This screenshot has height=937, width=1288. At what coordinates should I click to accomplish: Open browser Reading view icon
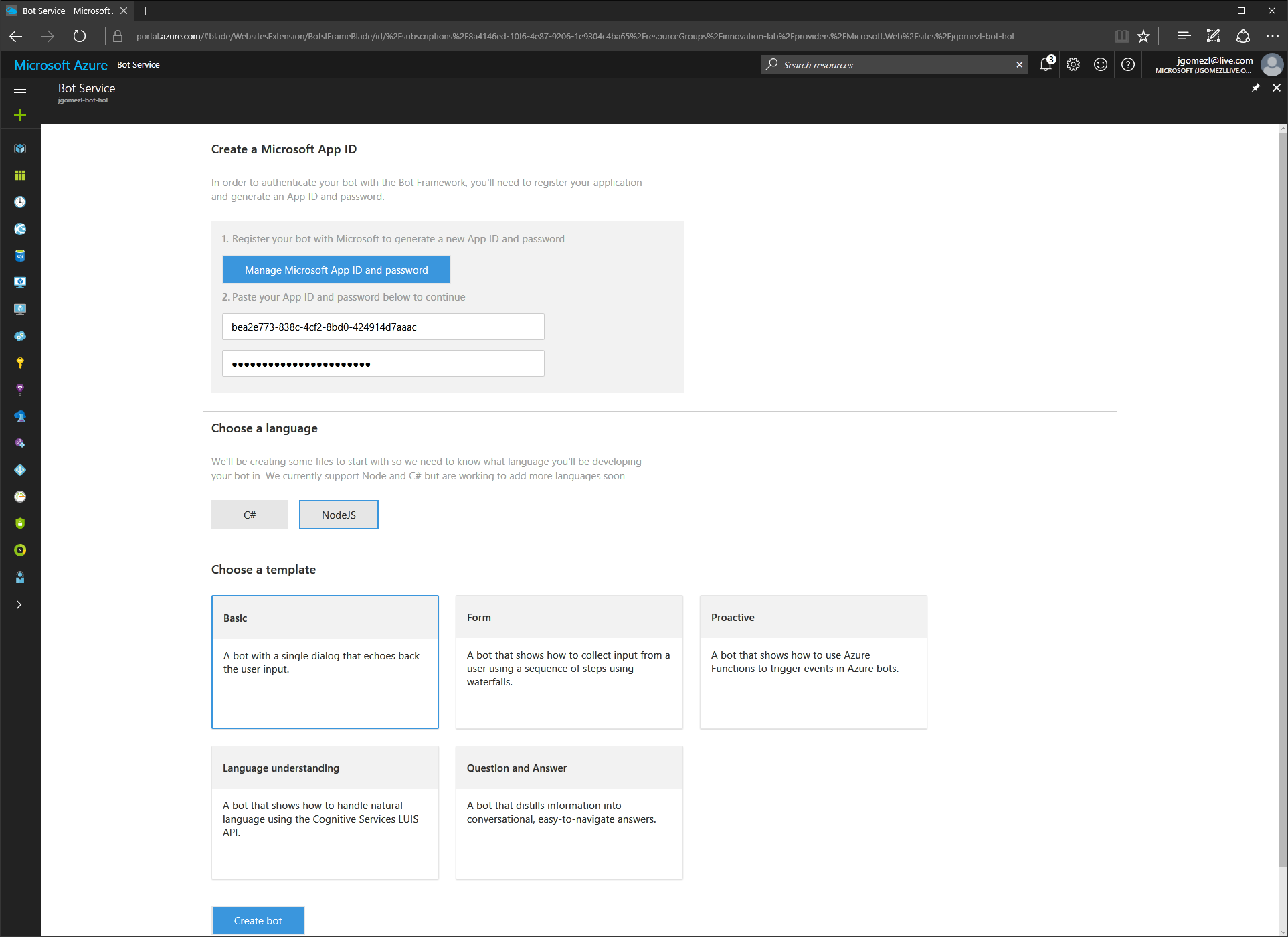1122,36
